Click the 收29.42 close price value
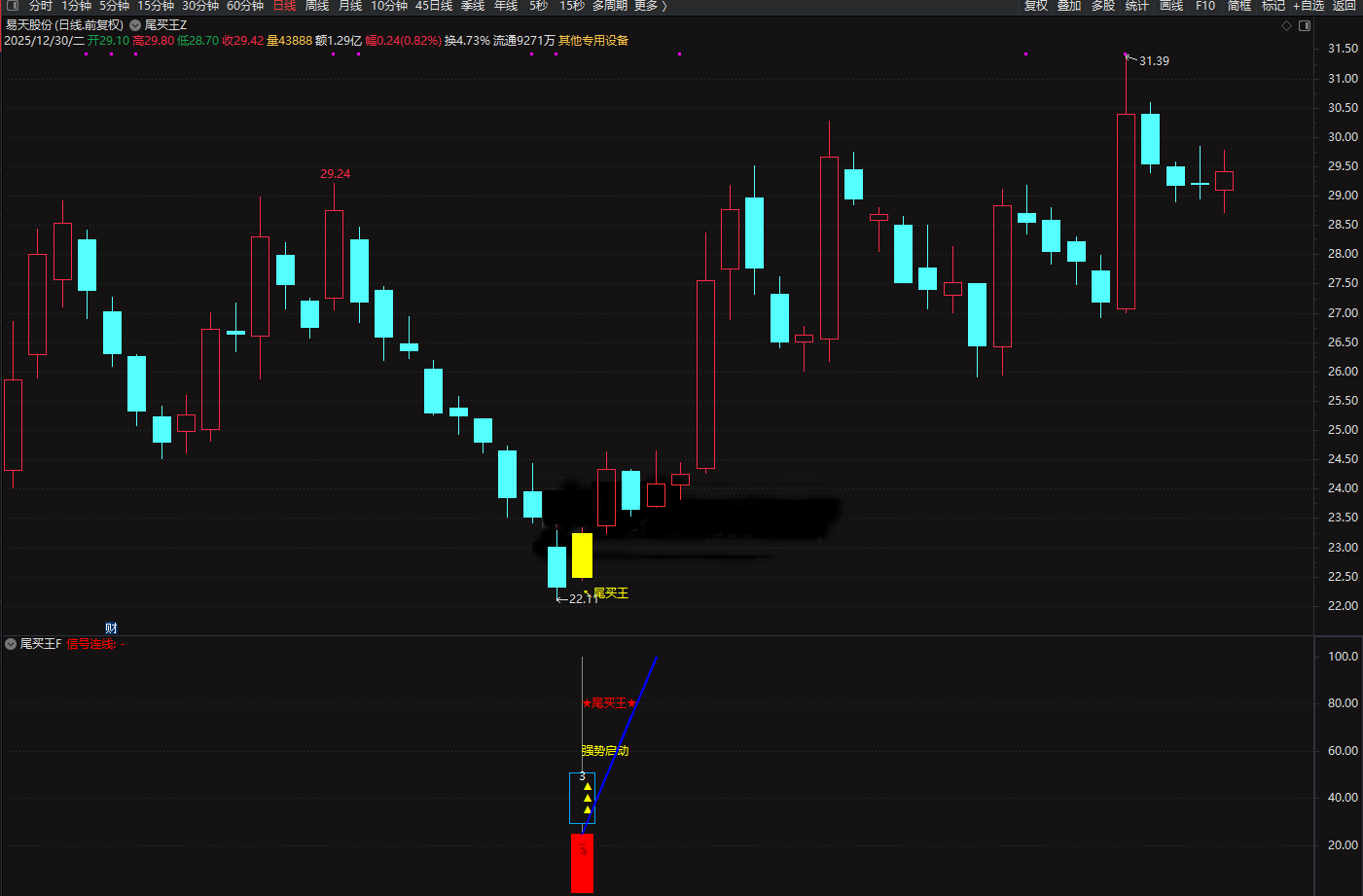Viewport: 1363px width, 896px height. pyautogui.click(x=243, y=41)
